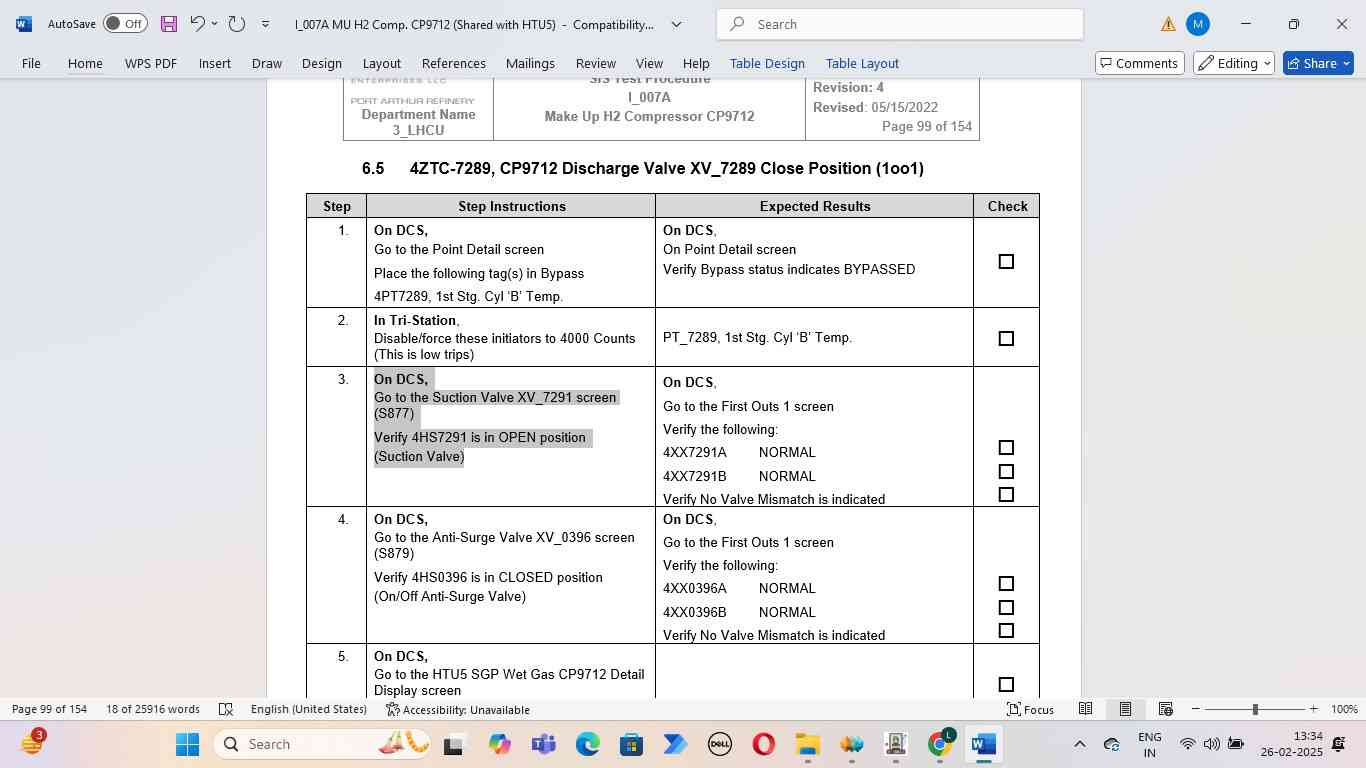1366x768 pixels.
Task: Switch to Read Mode view icon
Action: pos(1085,709)
